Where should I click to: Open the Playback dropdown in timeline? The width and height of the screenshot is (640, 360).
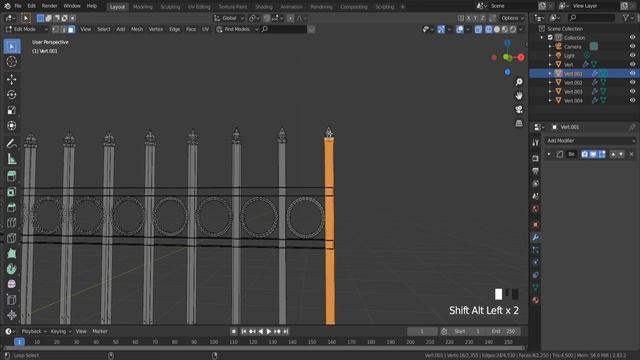click(34, 331)
